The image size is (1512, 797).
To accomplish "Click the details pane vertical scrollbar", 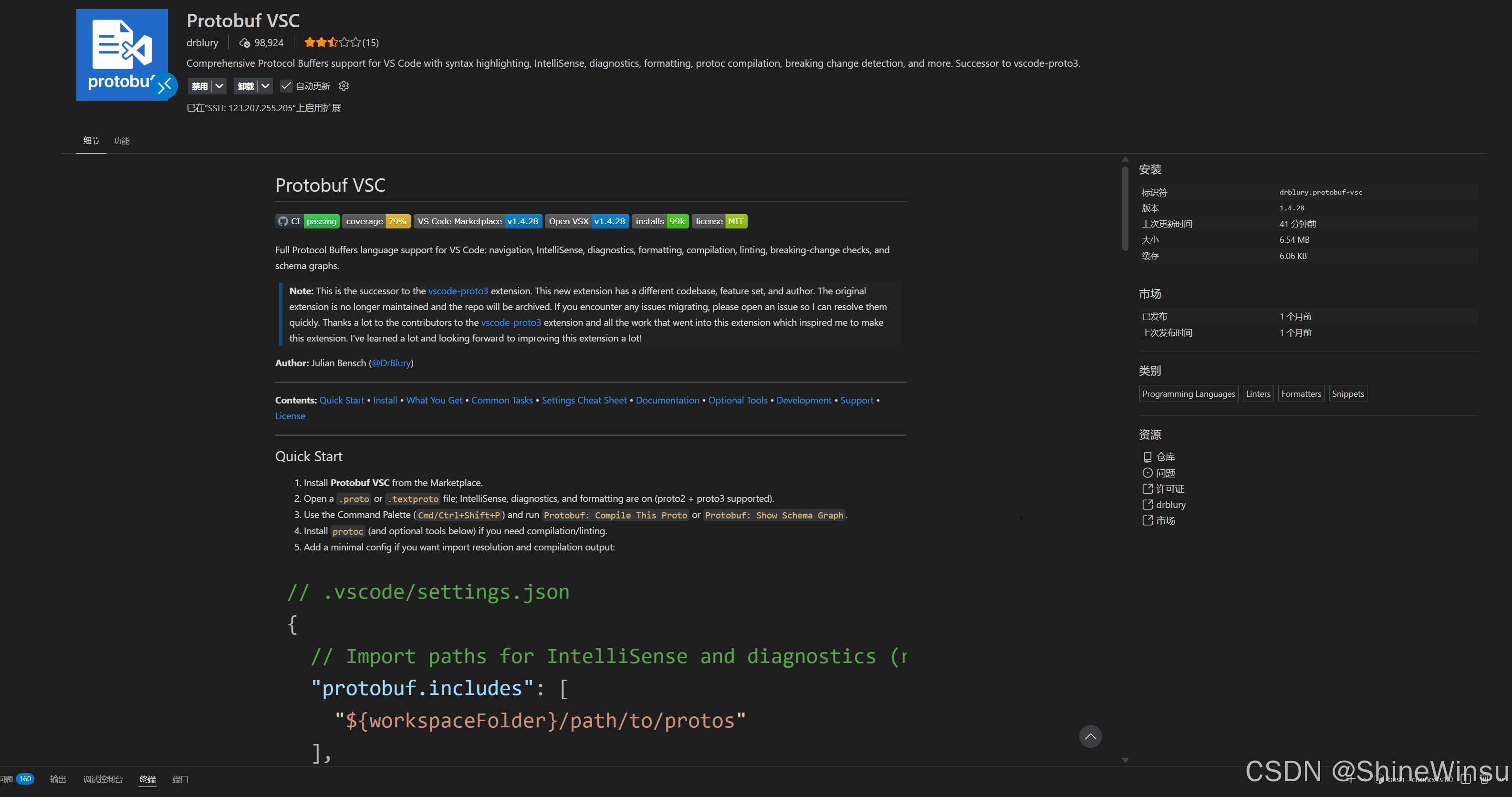I will coord(1125,209).
